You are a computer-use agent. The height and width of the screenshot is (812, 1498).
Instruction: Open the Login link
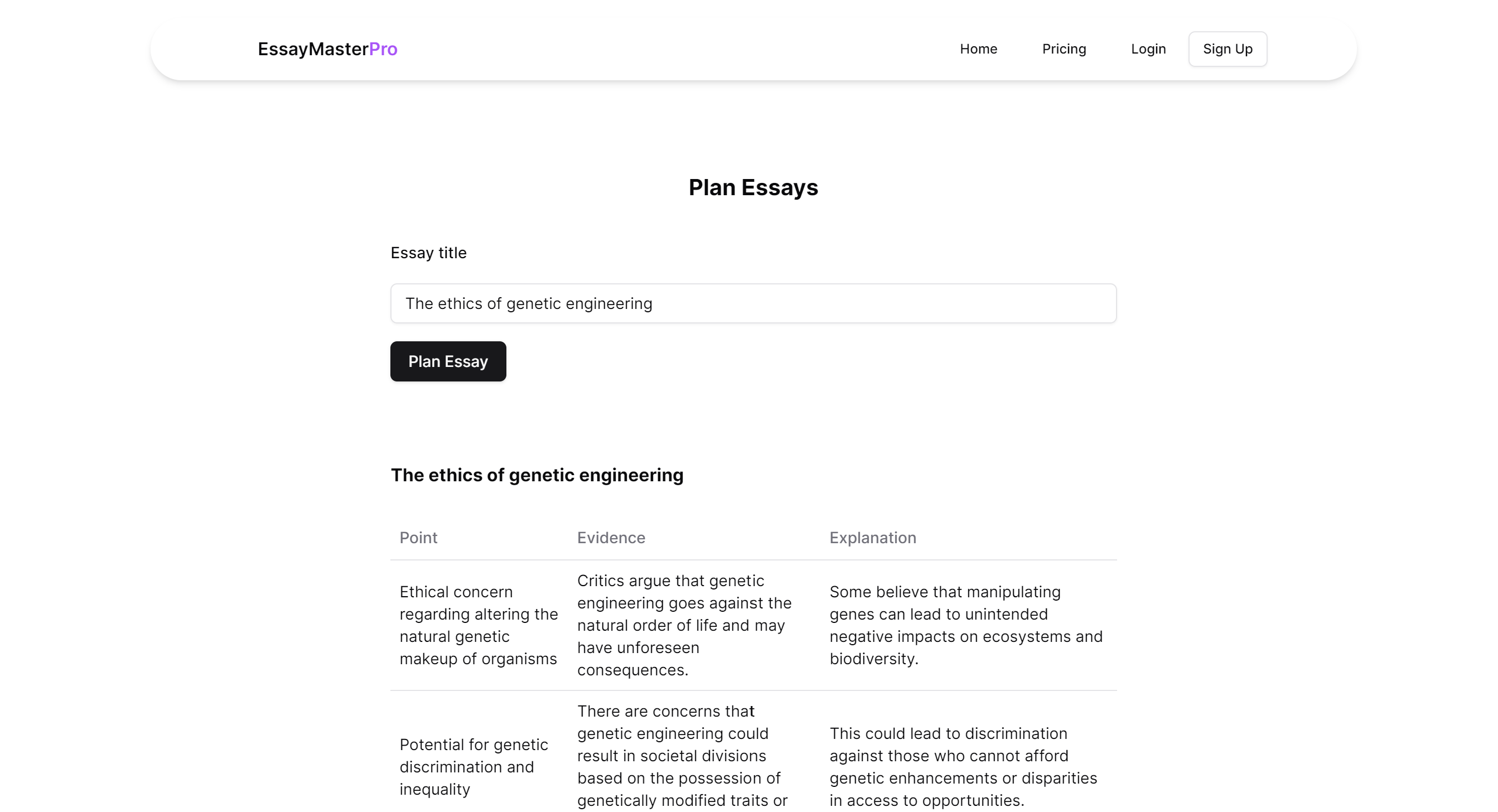[1148, 49]
